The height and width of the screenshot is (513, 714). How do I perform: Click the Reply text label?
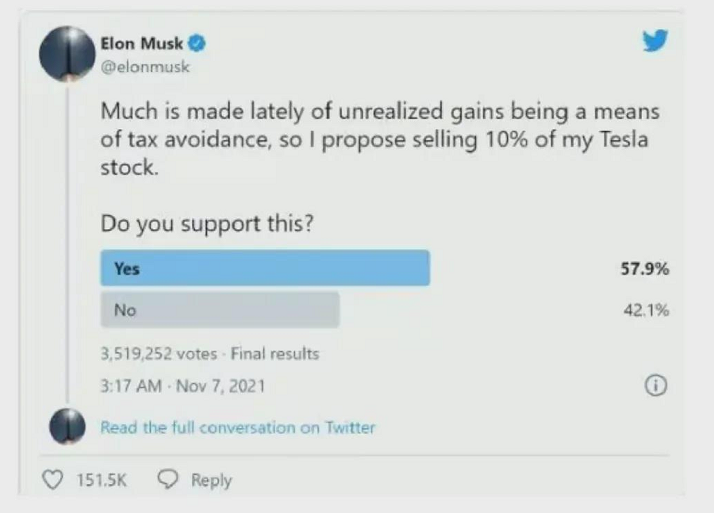[x=211, y=480]
